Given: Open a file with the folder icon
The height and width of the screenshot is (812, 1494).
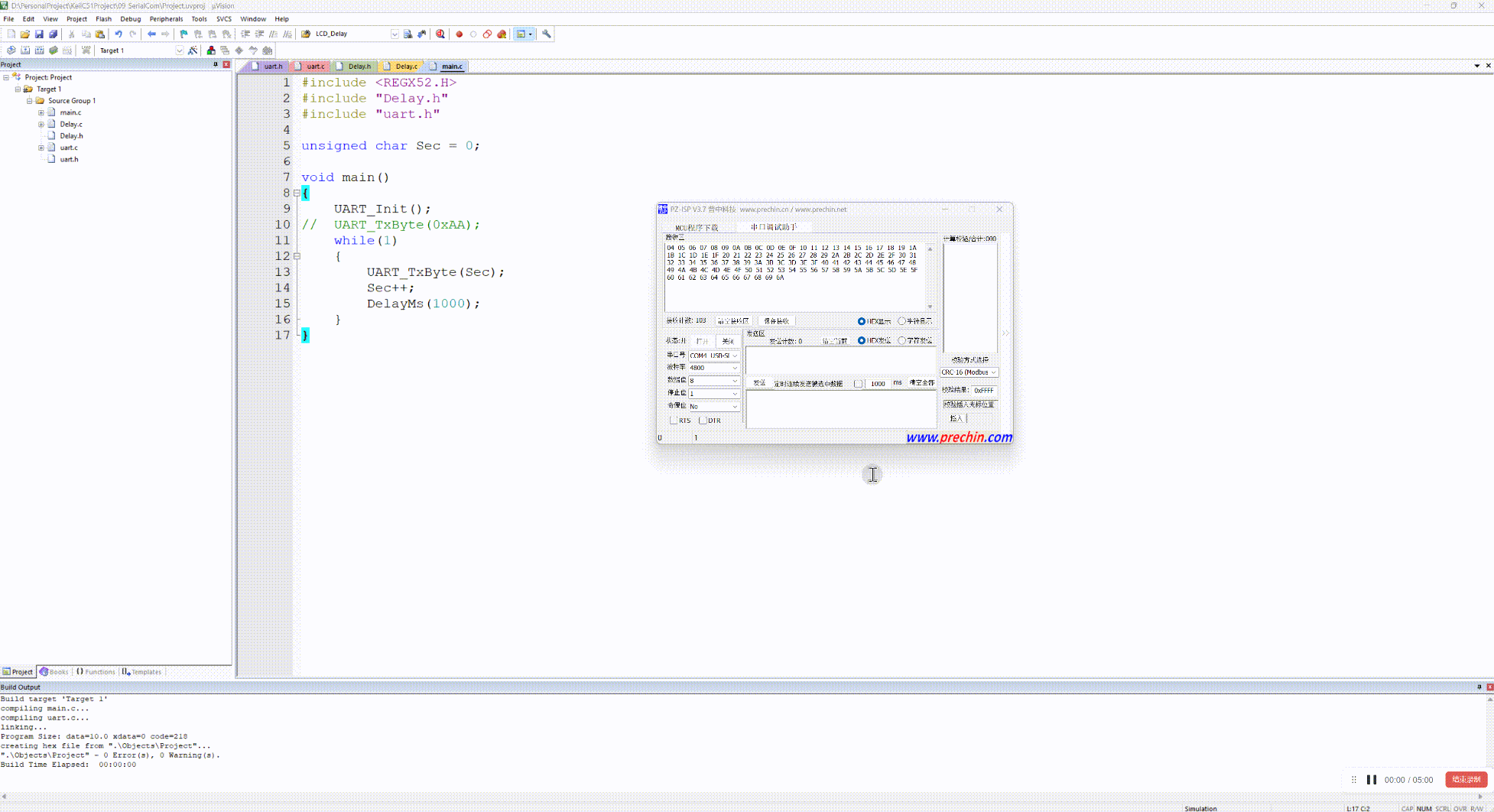Looking at the screenshot, I should (x=25, y=34).
